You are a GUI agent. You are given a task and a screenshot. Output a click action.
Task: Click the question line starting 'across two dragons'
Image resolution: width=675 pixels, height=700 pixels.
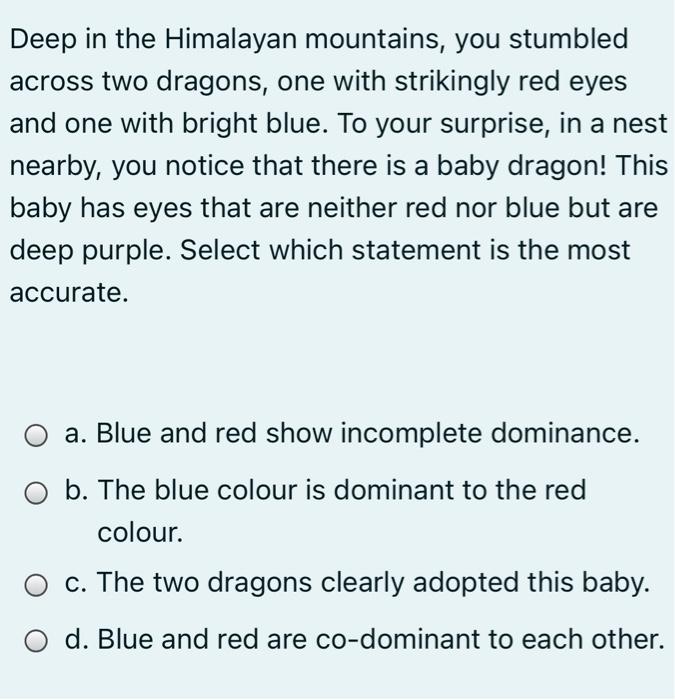tap(318, 83)
